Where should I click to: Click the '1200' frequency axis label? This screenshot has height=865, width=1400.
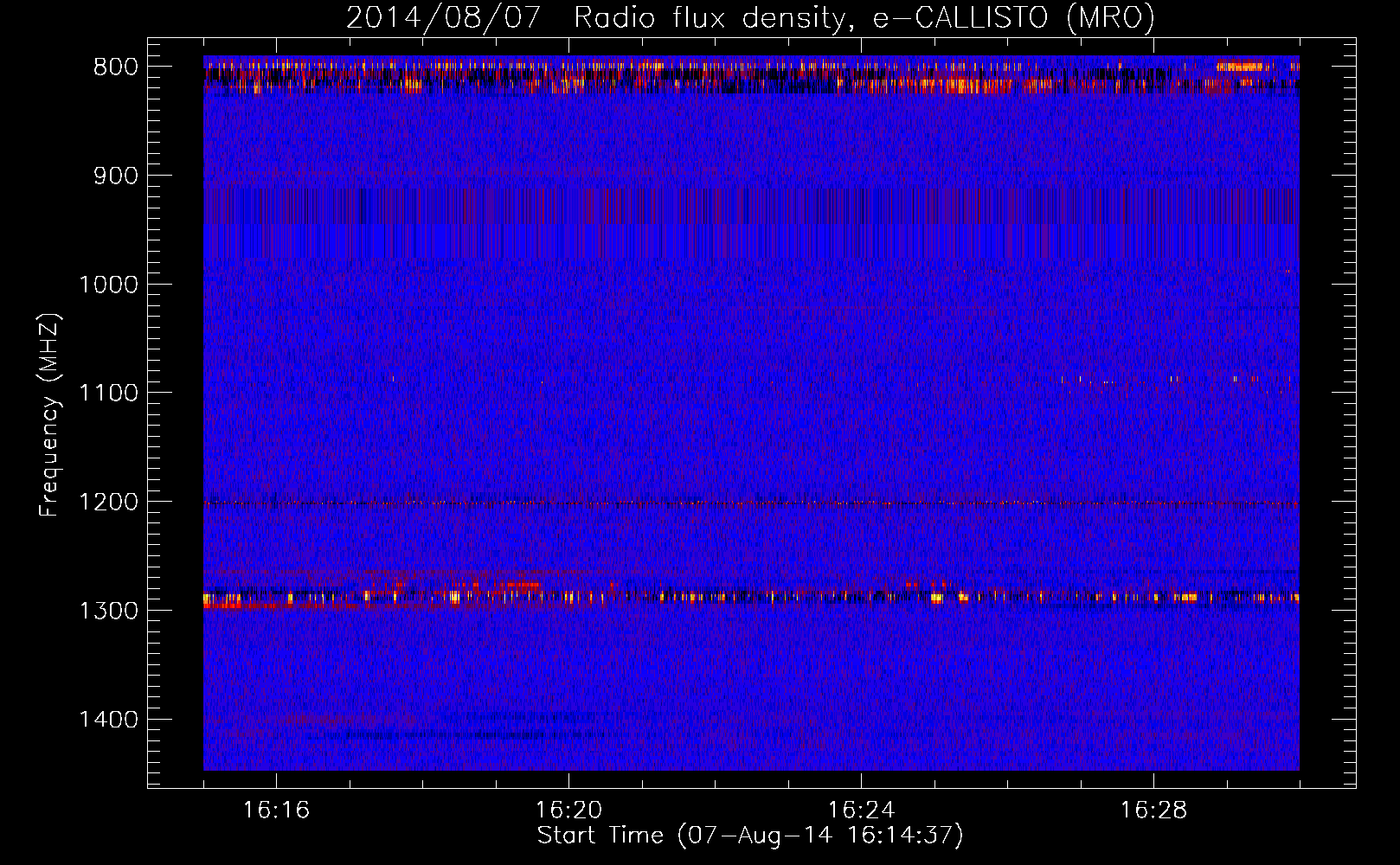pos(108,503)
